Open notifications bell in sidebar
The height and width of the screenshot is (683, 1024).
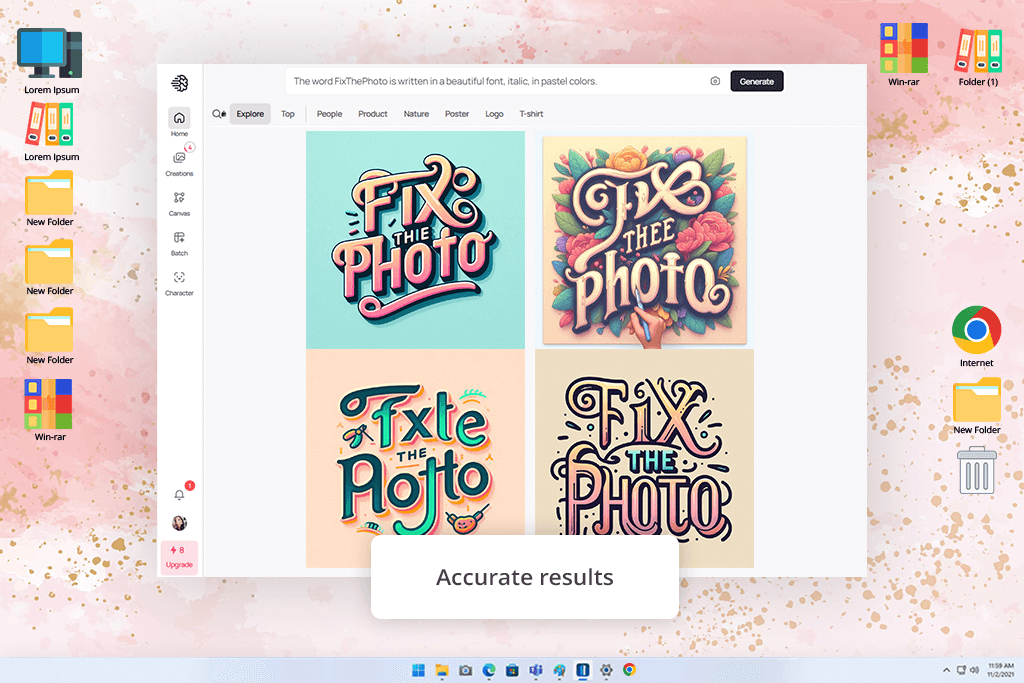(x=180, y=495)
